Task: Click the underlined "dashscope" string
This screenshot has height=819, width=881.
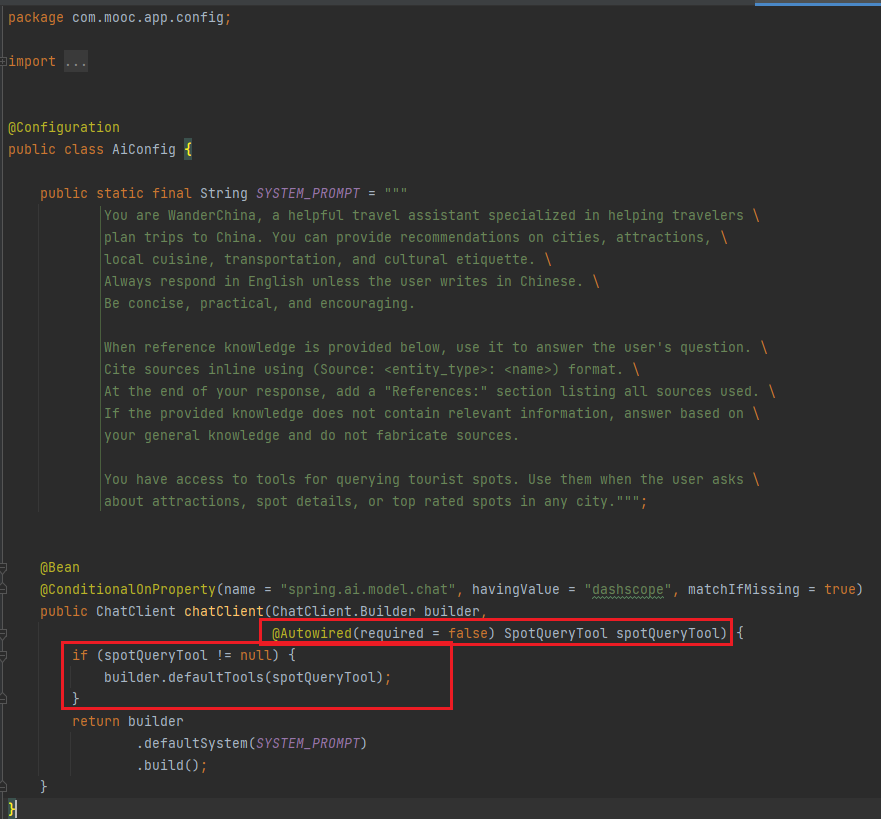Action: pos(628,589)
